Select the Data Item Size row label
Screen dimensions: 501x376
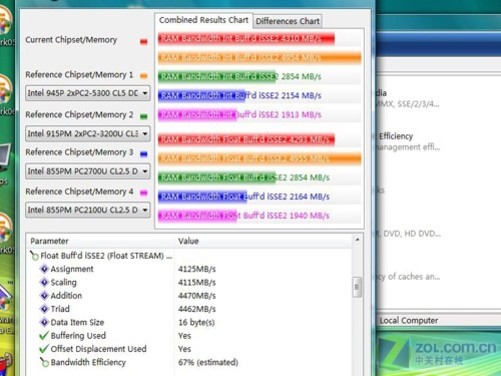coord(77,322)
